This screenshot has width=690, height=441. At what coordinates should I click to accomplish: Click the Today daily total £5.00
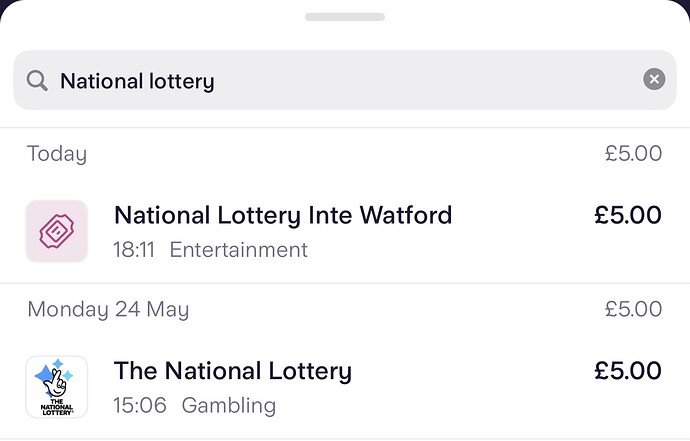[x=633, y=153]
